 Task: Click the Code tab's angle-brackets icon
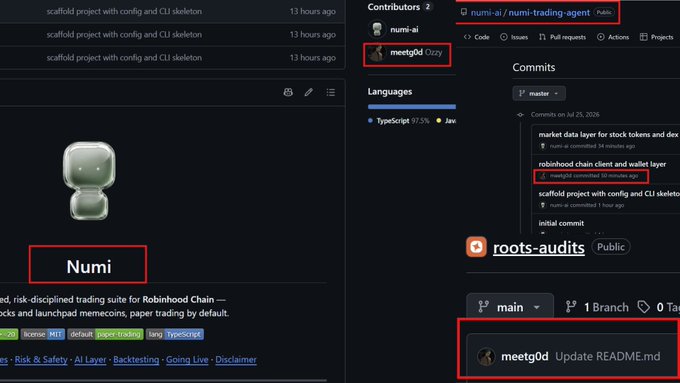coord(467,37)
